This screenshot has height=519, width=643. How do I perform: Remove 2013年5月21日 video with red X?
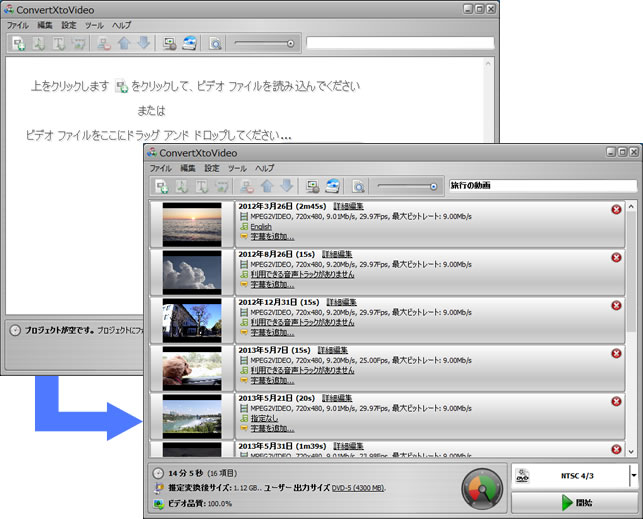pyautogui.click(x=616, y=401)
